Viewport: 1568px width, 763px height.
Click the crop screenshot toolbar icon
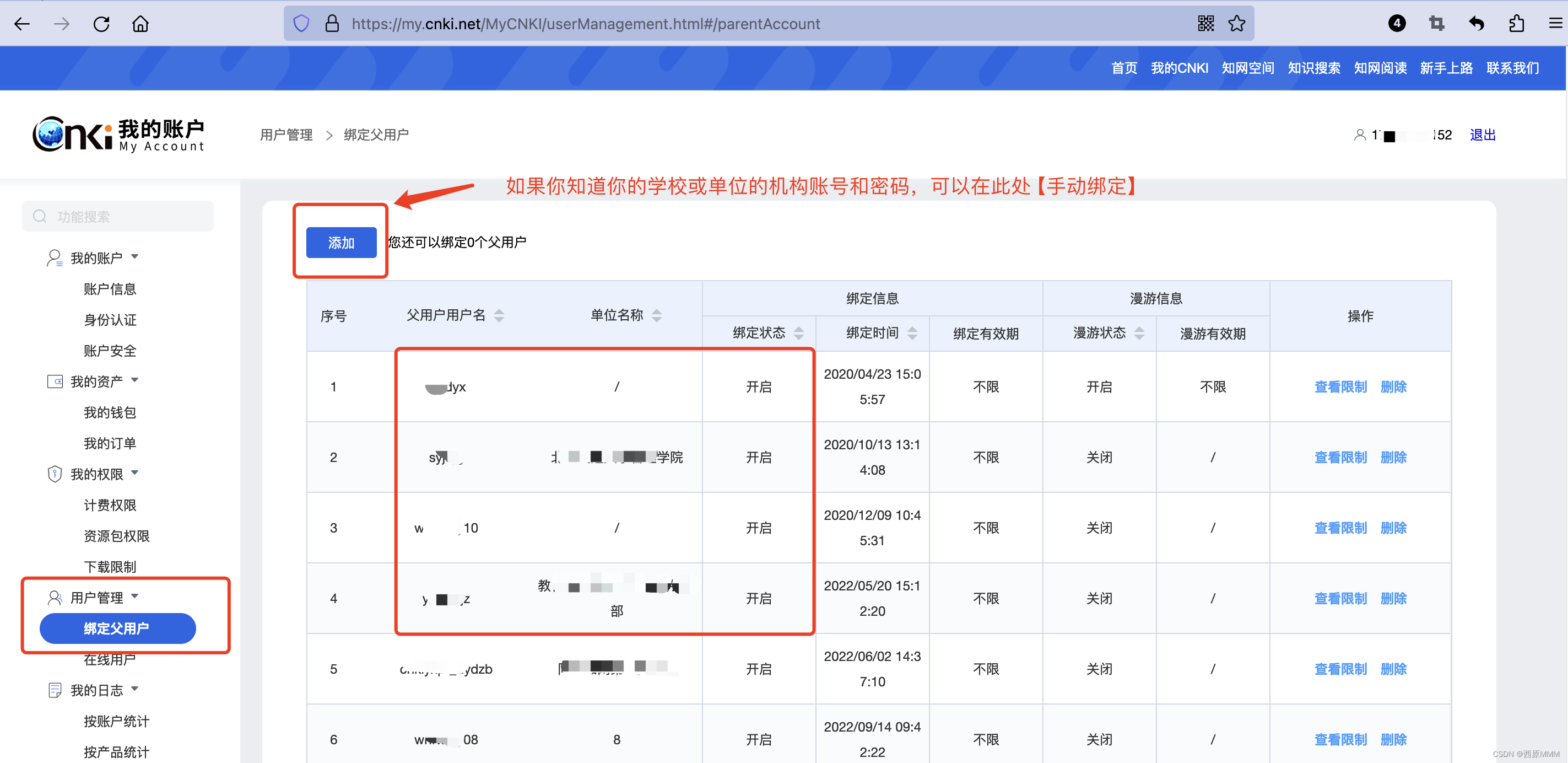[1436, 24]
